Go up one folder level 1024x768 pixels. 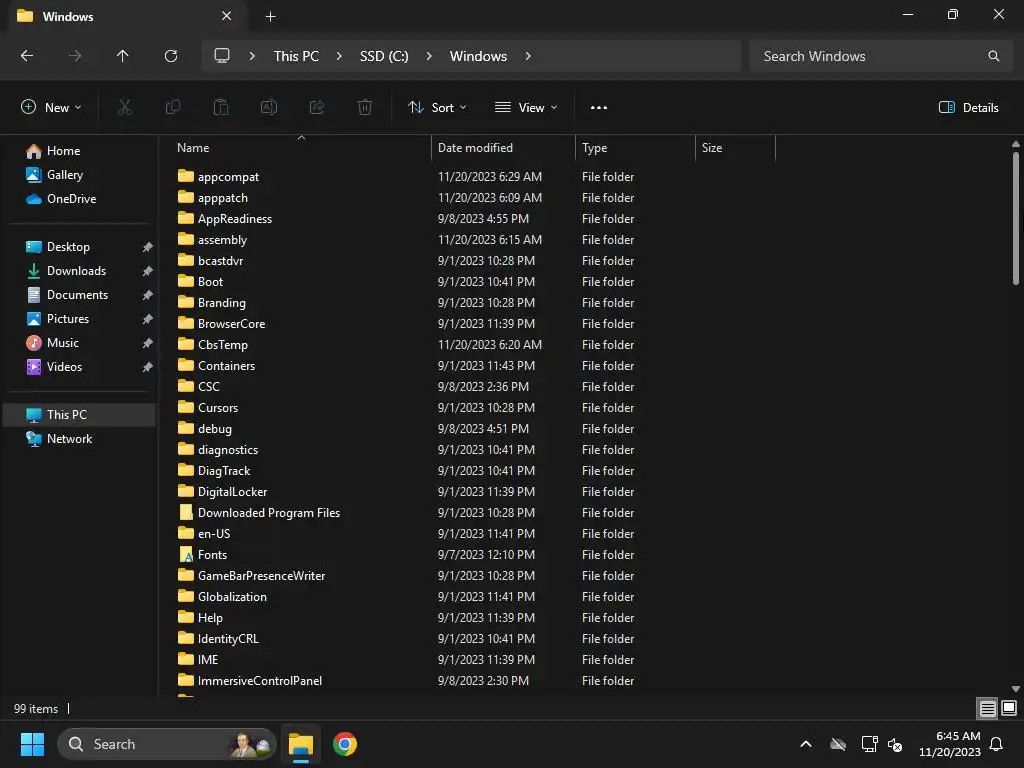coord(122,56)
